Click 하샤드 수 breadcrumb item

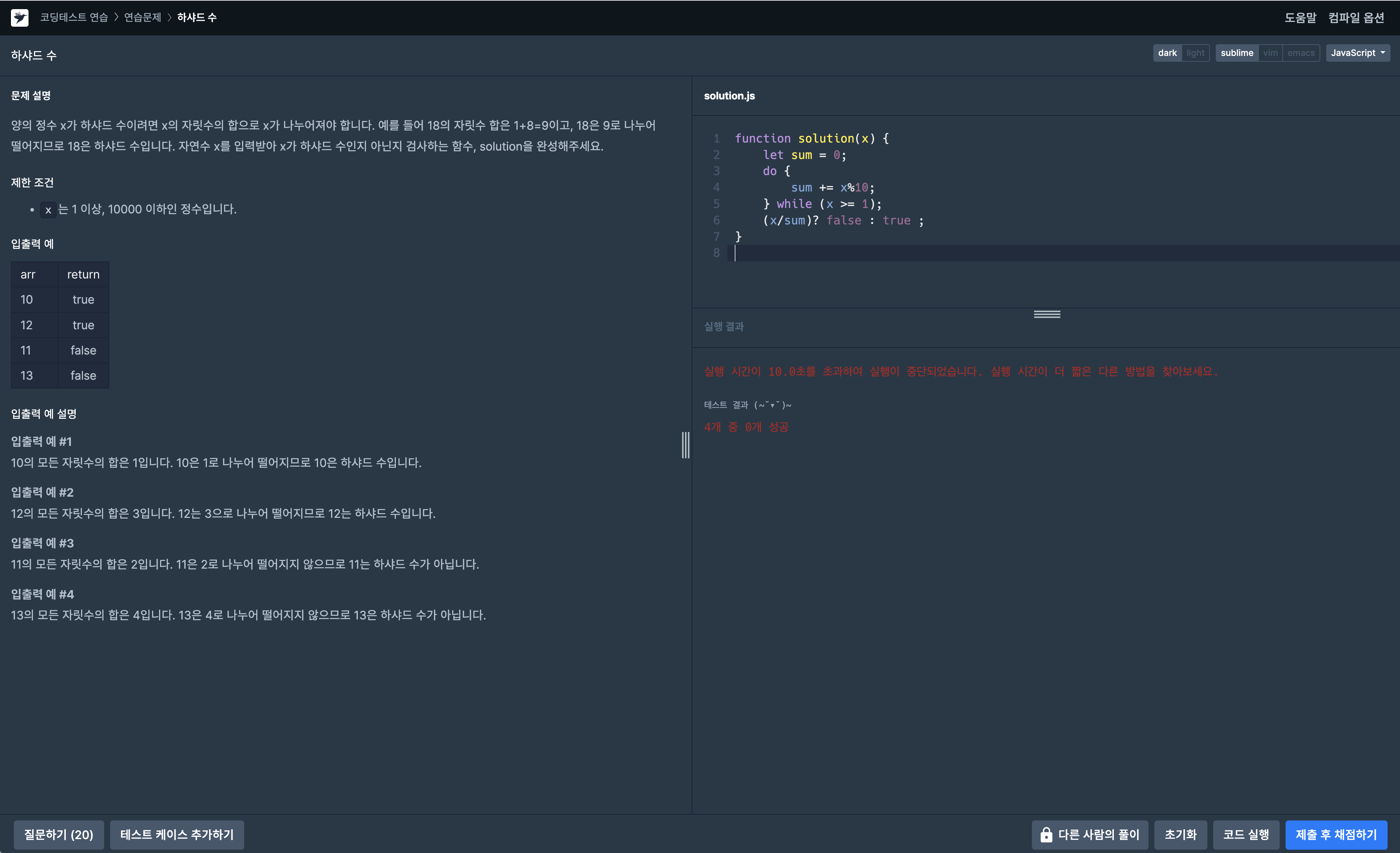(x=197, y=18)
